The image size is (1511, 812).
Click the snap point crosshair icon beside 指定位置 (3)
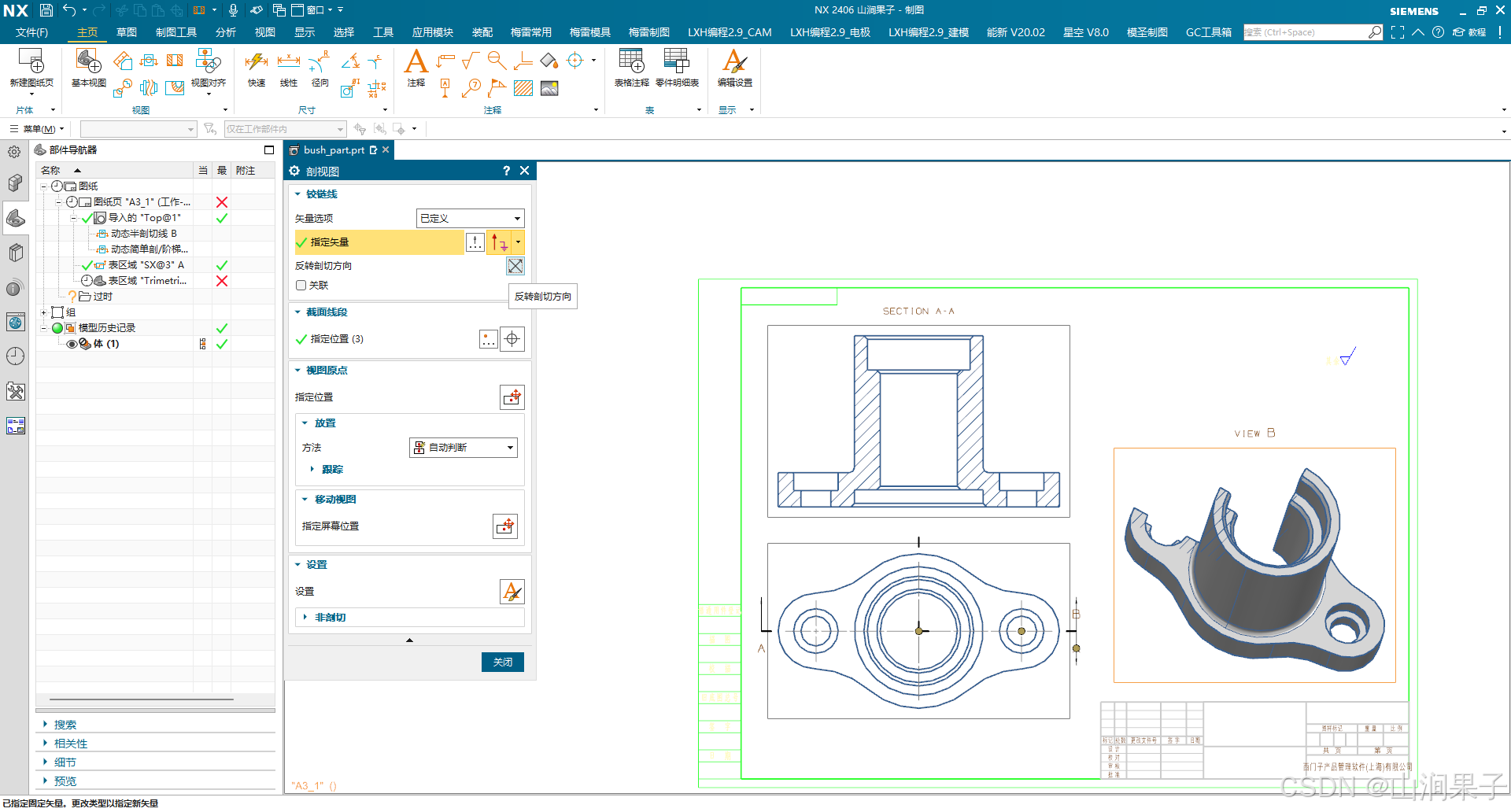point(512,339)
